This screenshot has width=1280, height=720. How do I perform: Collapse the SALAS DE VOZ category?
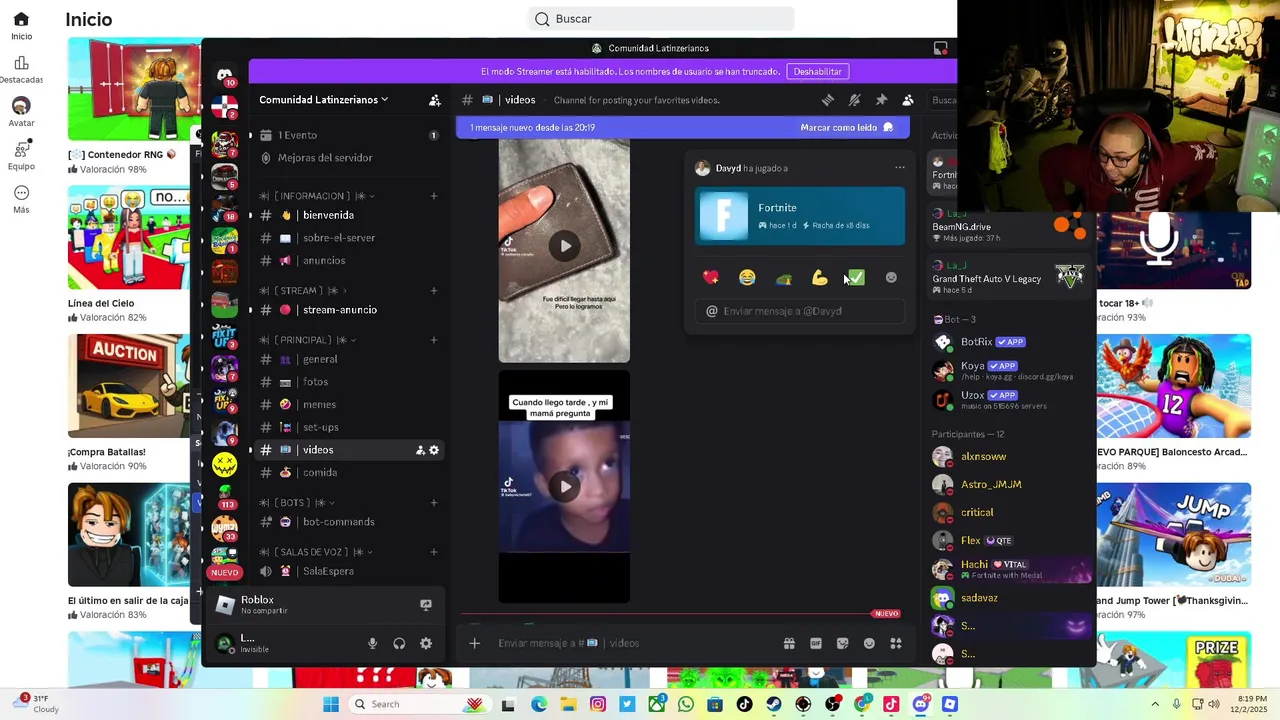pos(318,552)
